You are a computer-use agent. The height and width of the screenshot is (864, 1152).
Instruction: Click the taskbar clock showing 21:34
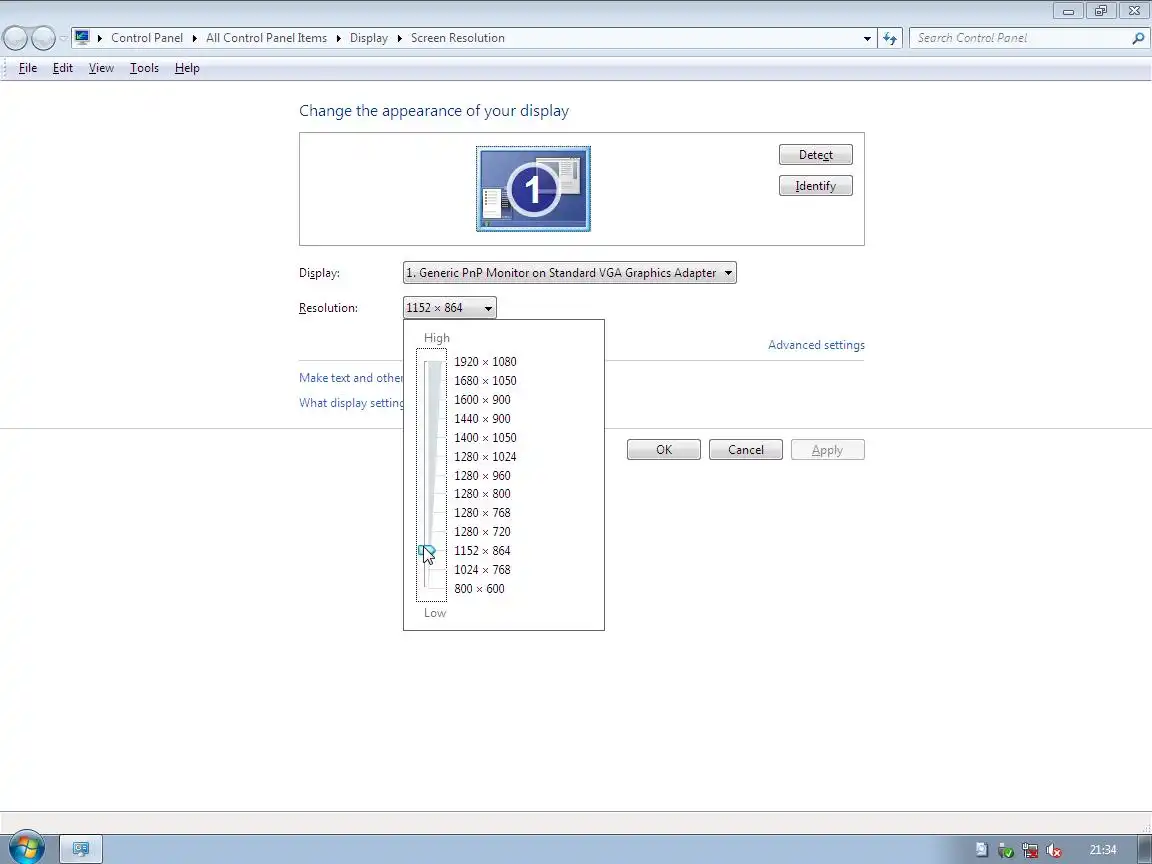click(x=1103, y=850)
